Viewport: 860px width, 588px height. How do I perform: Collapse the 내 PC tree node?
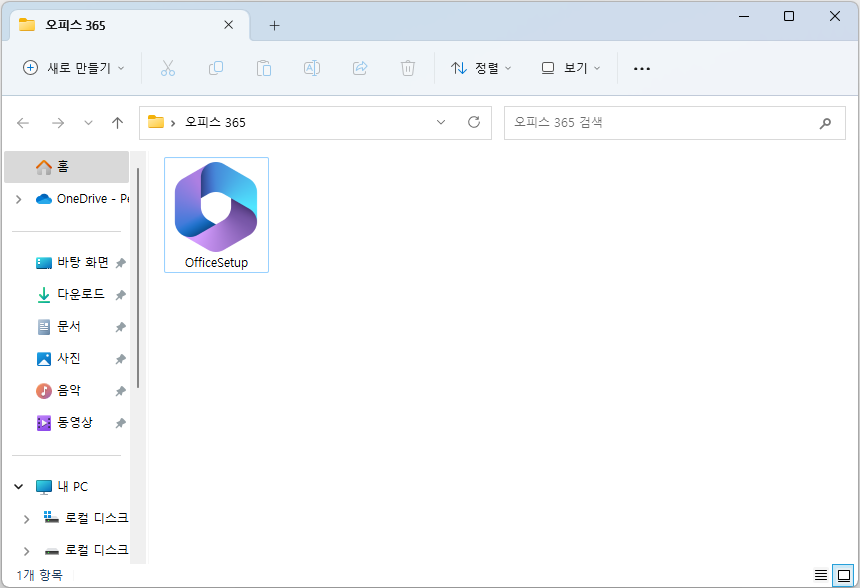pyautogui.click(x=19, y=487)
